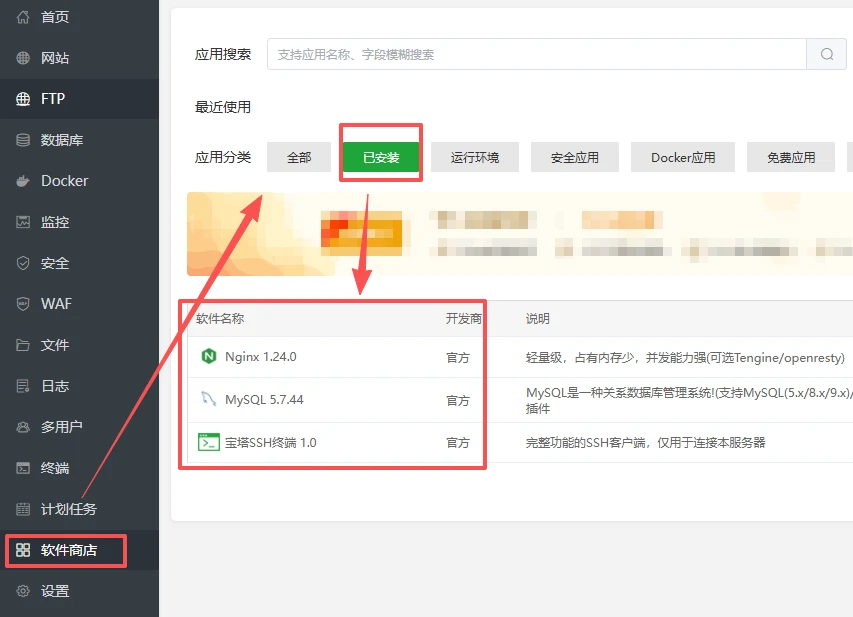Open the 软件商店 menu item
The height and width of the screenshot is (617, 853).
[x=68, y=550]
